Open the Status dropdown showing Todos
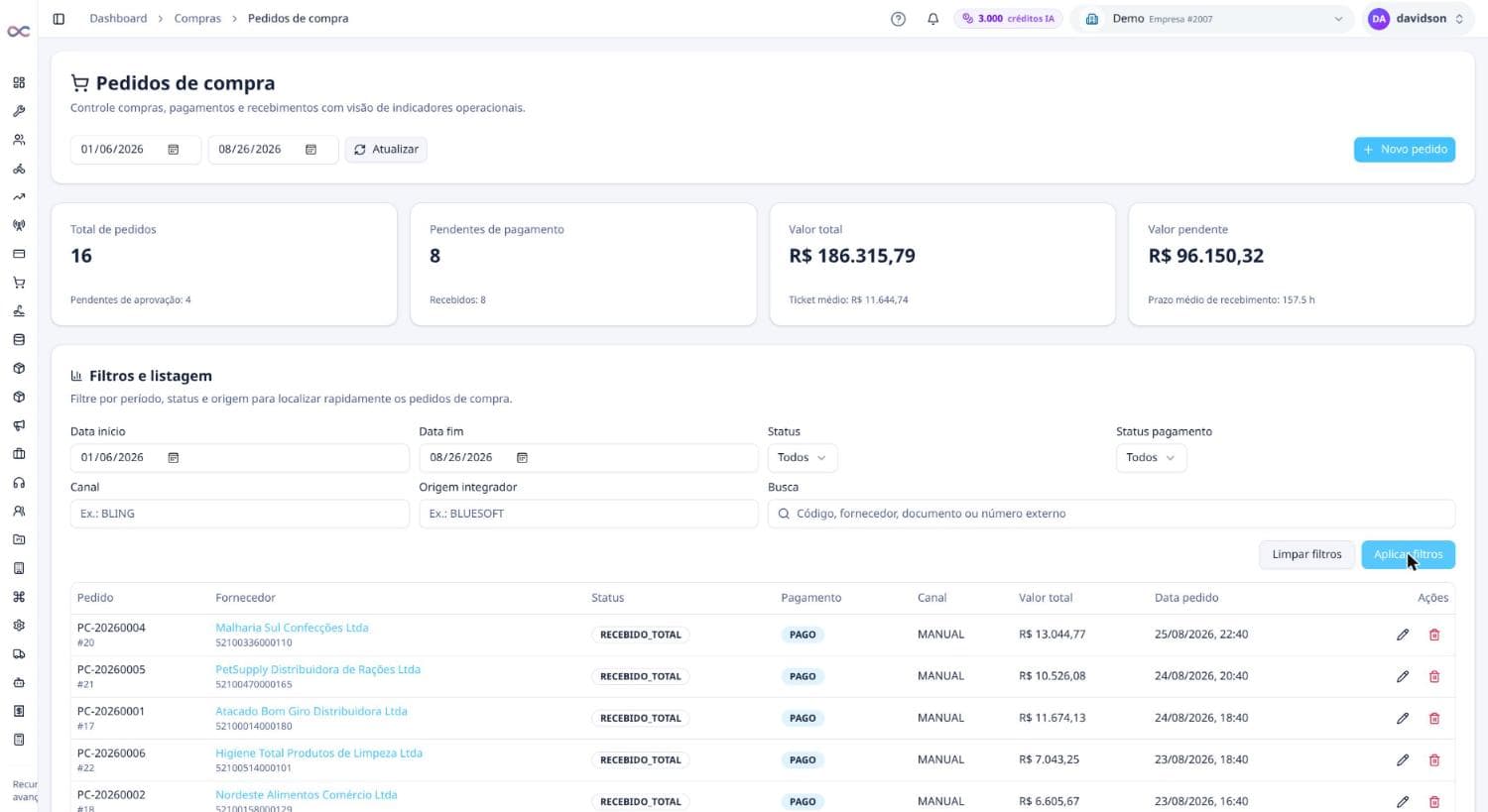Image resolution: width=1488 pixels, height=812 pixels. pos(803,457)
